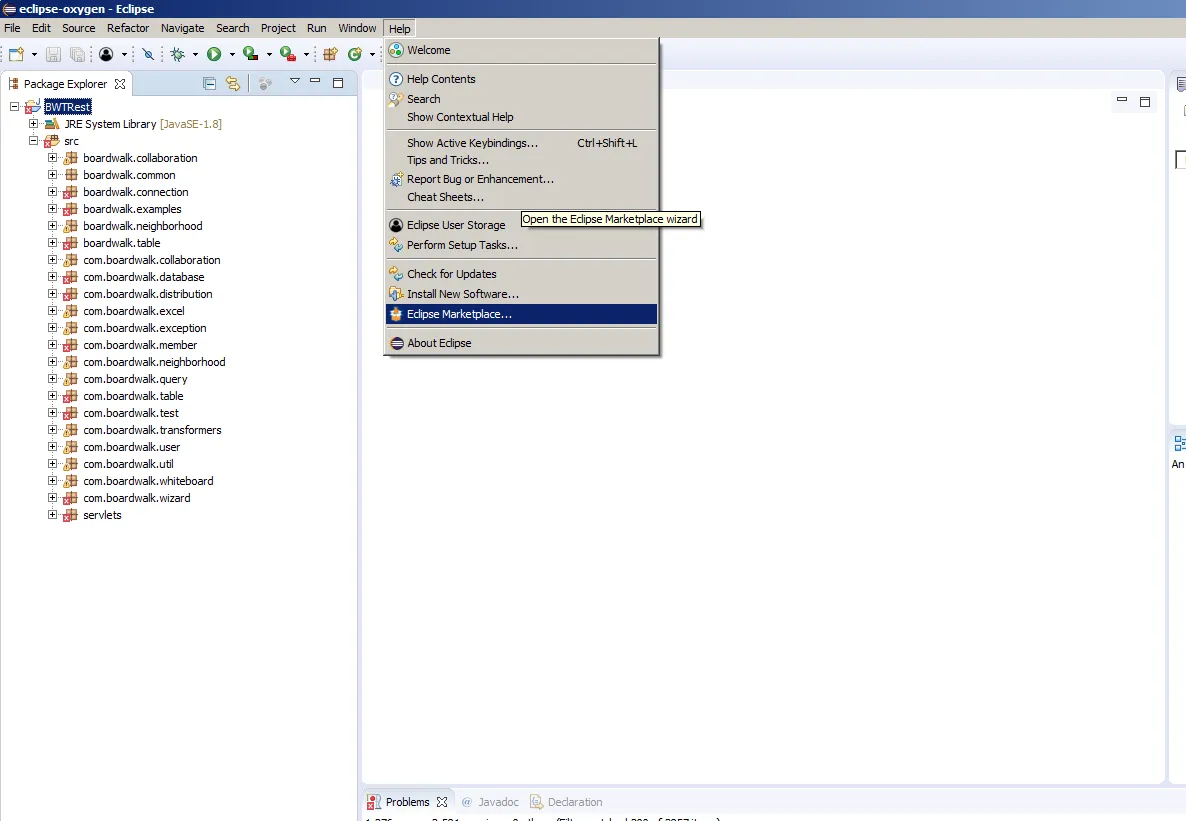
Task: Open the New Java Class dropdown arrow
Action: [x=372, y=54]
